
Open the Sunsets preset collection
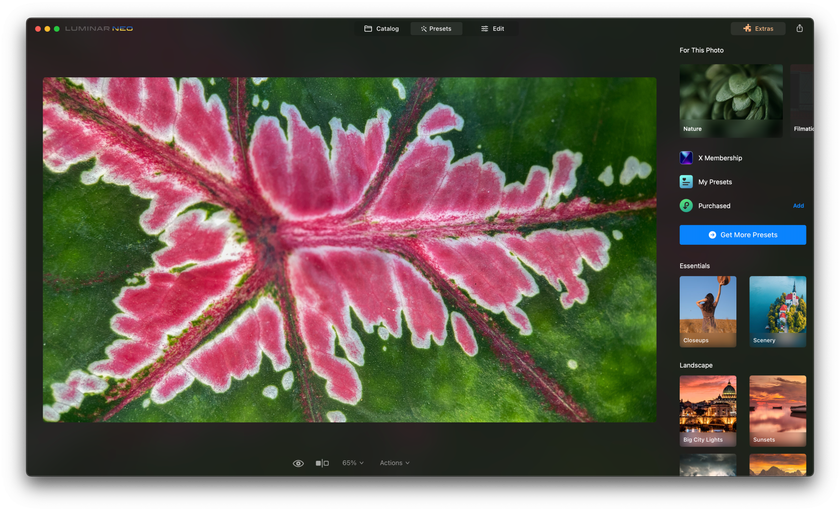coord(777,411)
